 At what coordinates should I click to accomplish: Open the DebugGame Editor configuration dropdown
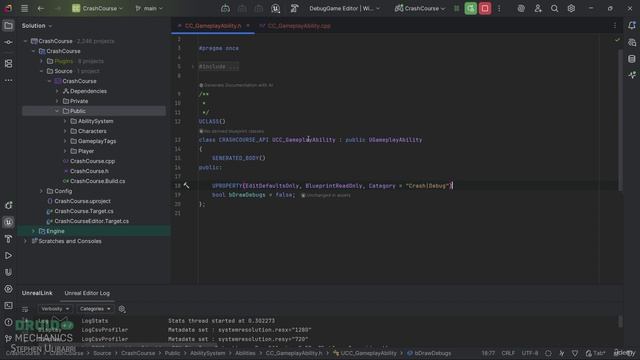coord(344,8)
